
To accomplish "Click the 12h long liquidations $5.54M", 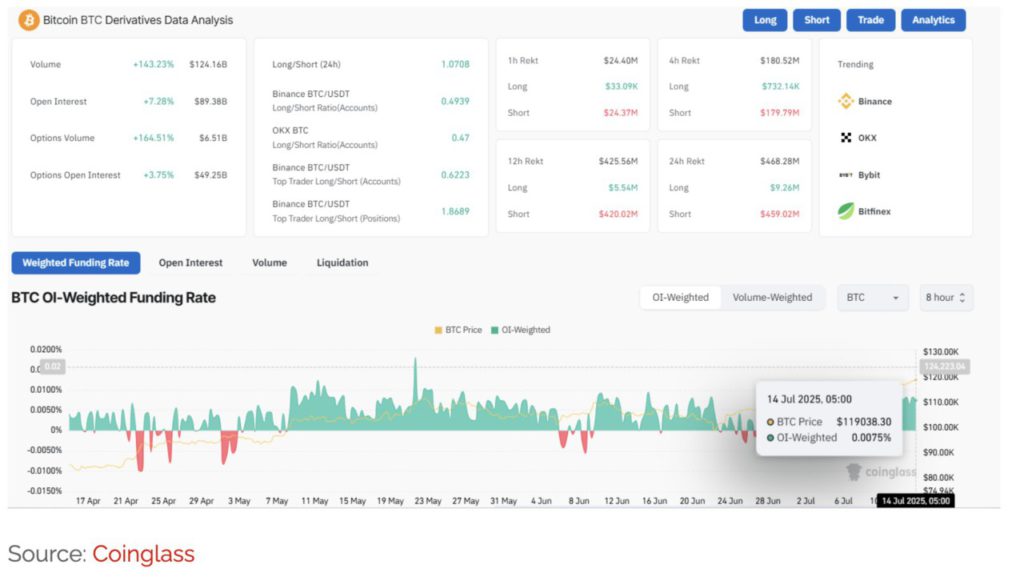I will pos(623,187).
